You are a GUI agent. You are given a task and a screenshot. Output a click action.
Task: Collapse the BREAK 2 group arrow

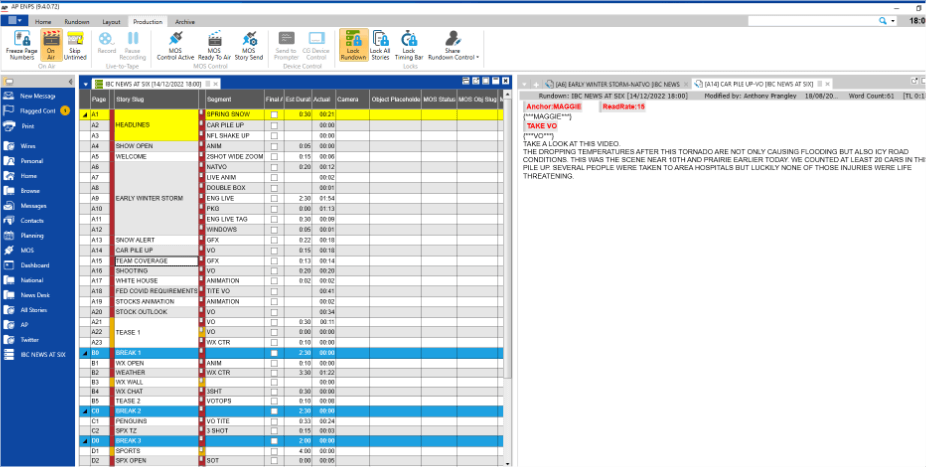(x=84, y=411)
